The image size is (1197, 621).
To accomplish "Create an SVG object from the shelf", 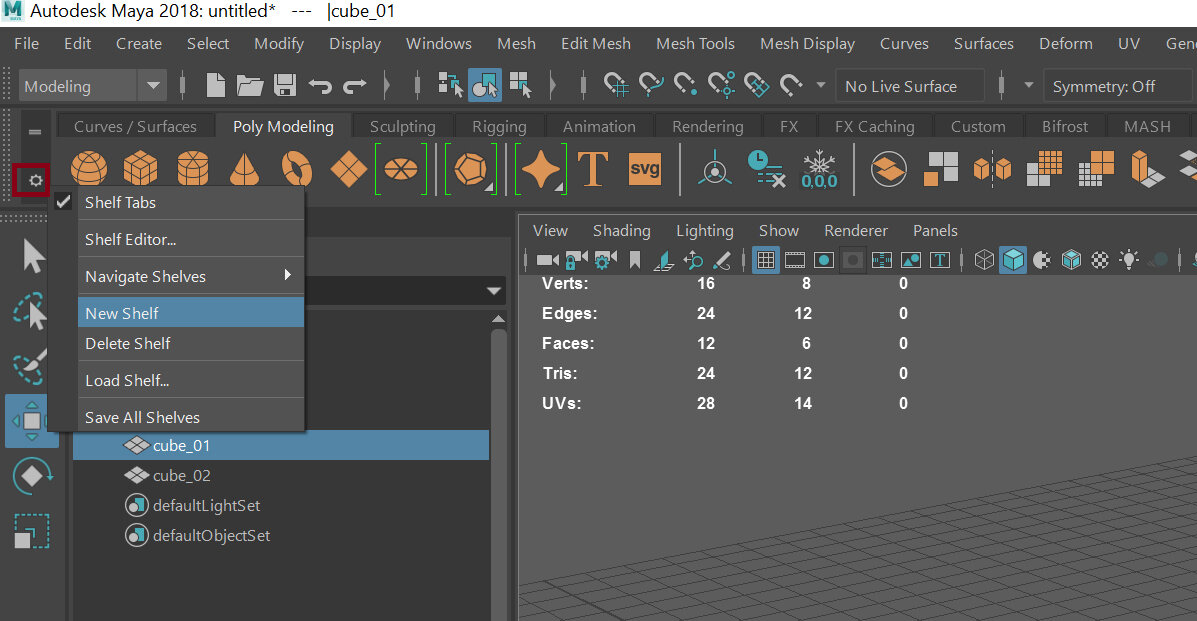I will (644, 169).
